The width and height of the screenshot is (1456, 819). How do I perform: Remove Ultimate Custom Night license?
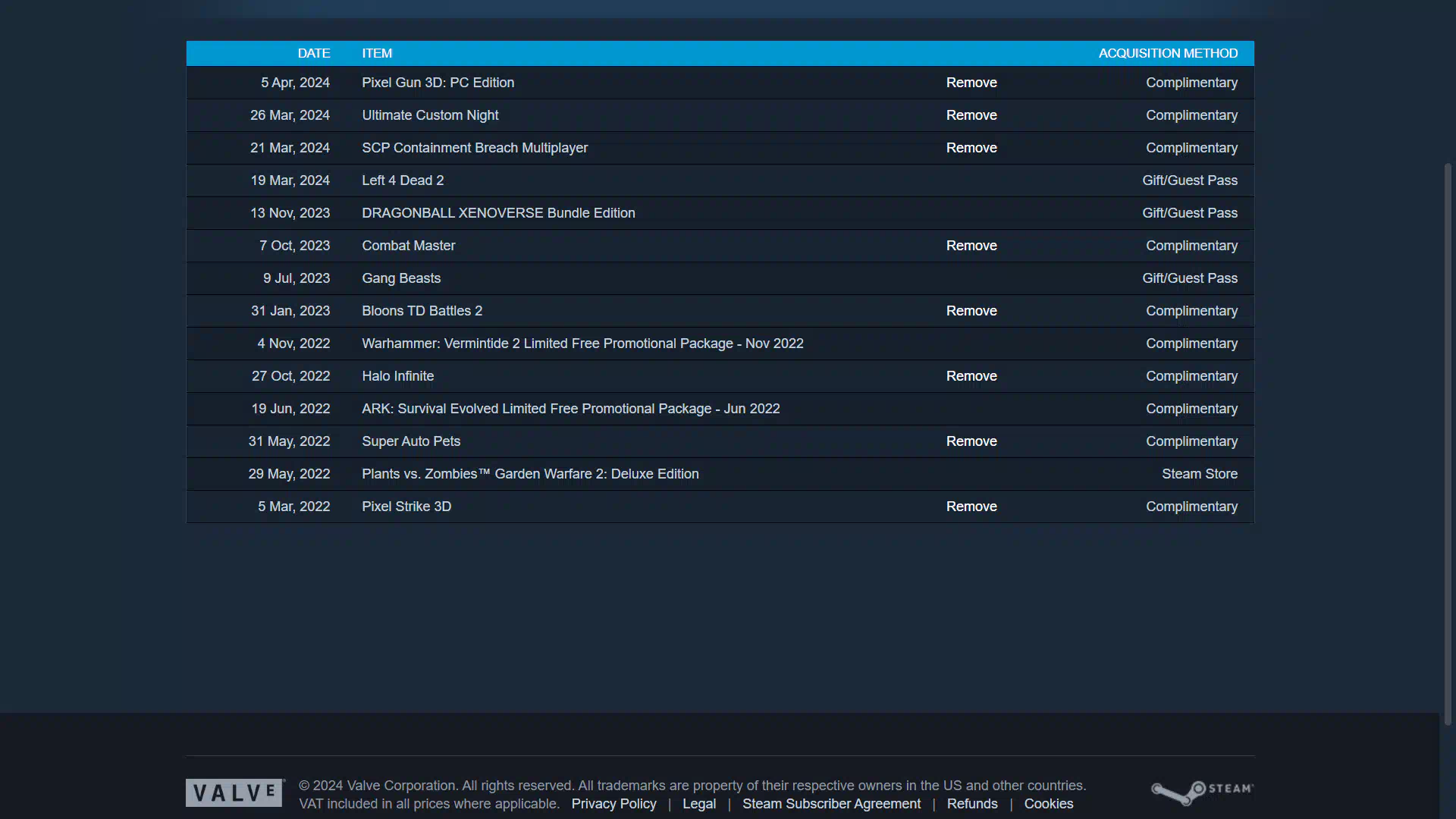tap(971, 115)
